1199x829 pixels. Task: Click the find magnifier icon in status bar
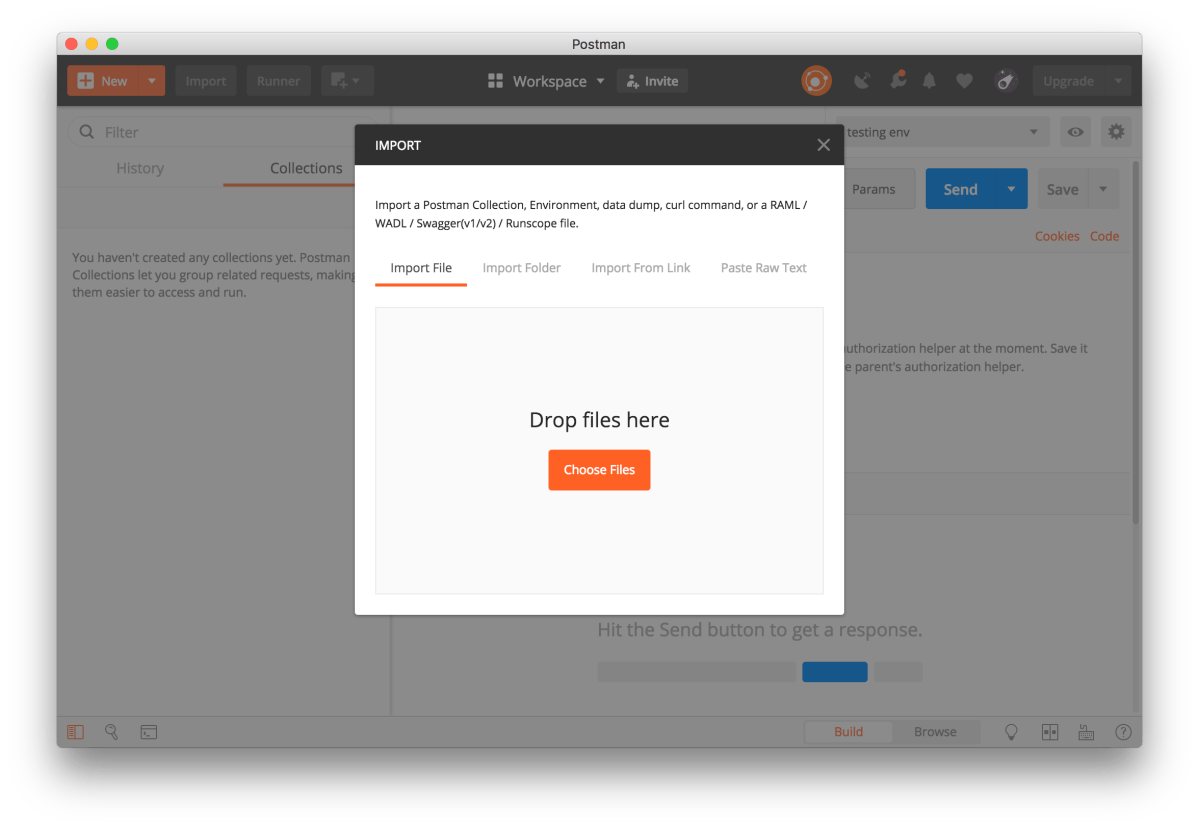click(112, 732)
